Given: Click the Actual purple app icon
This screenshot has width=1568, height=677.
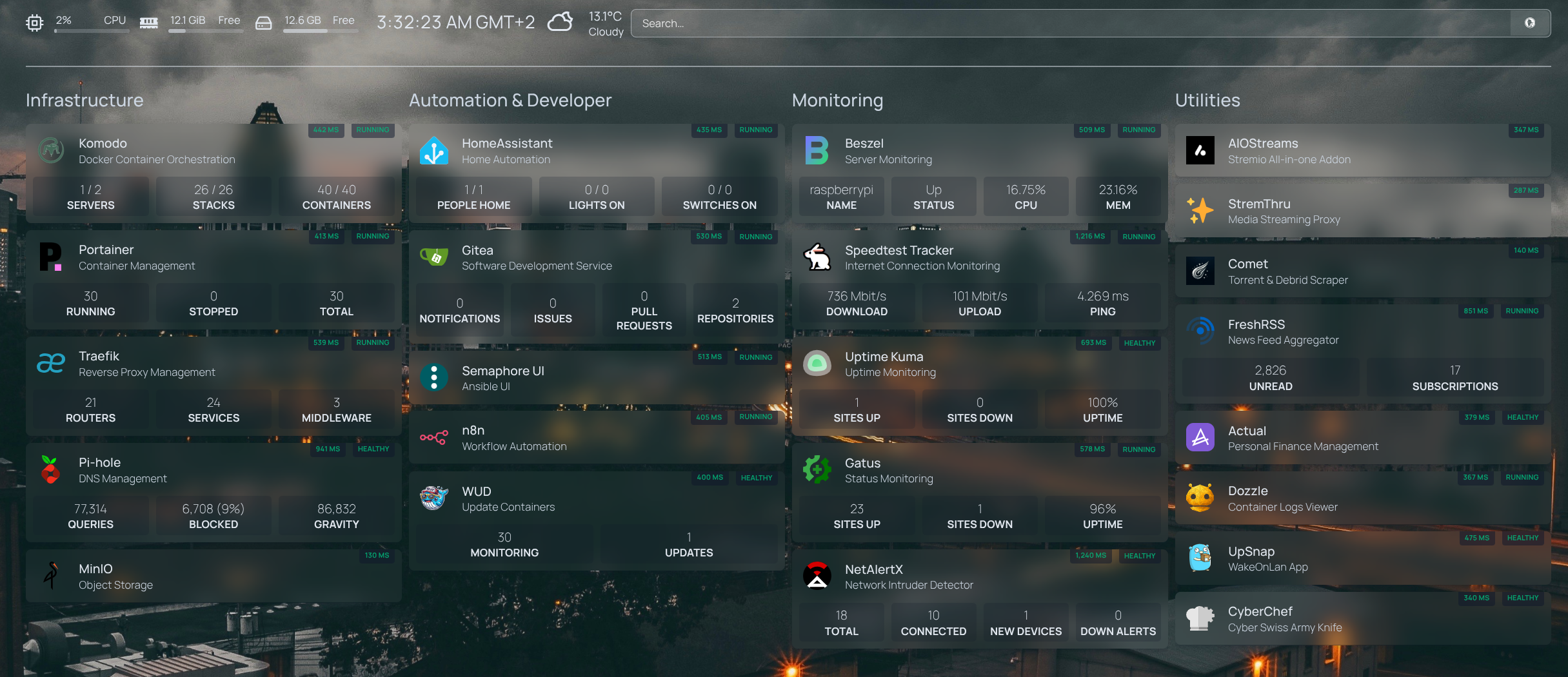Looking at the screenshot, I should pyautogui.click(x=1200, y=438).
